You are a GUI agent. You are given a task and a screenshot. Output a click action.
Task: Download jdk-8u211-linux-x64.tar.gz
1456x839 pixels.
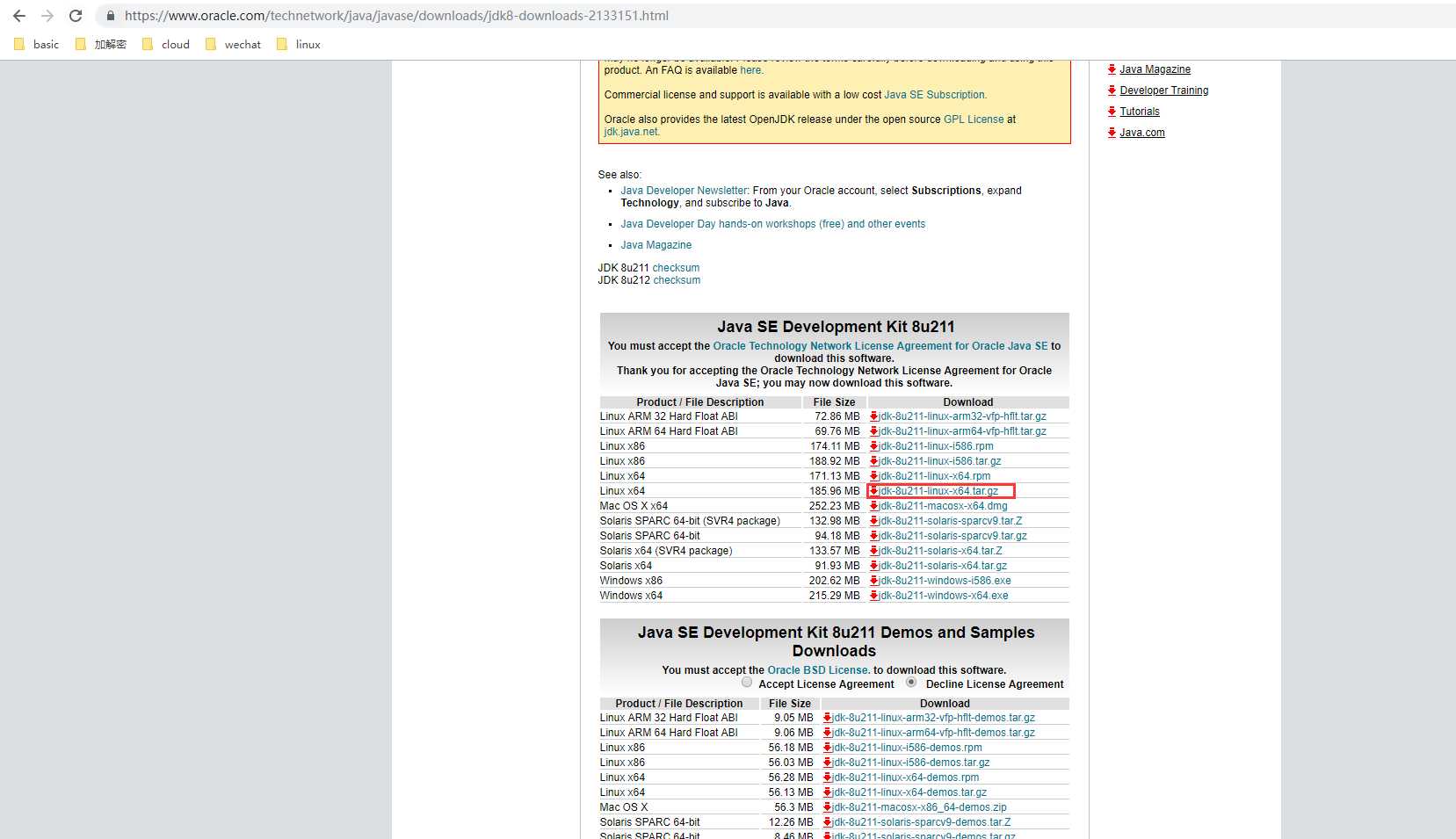[x=939, y=491]
